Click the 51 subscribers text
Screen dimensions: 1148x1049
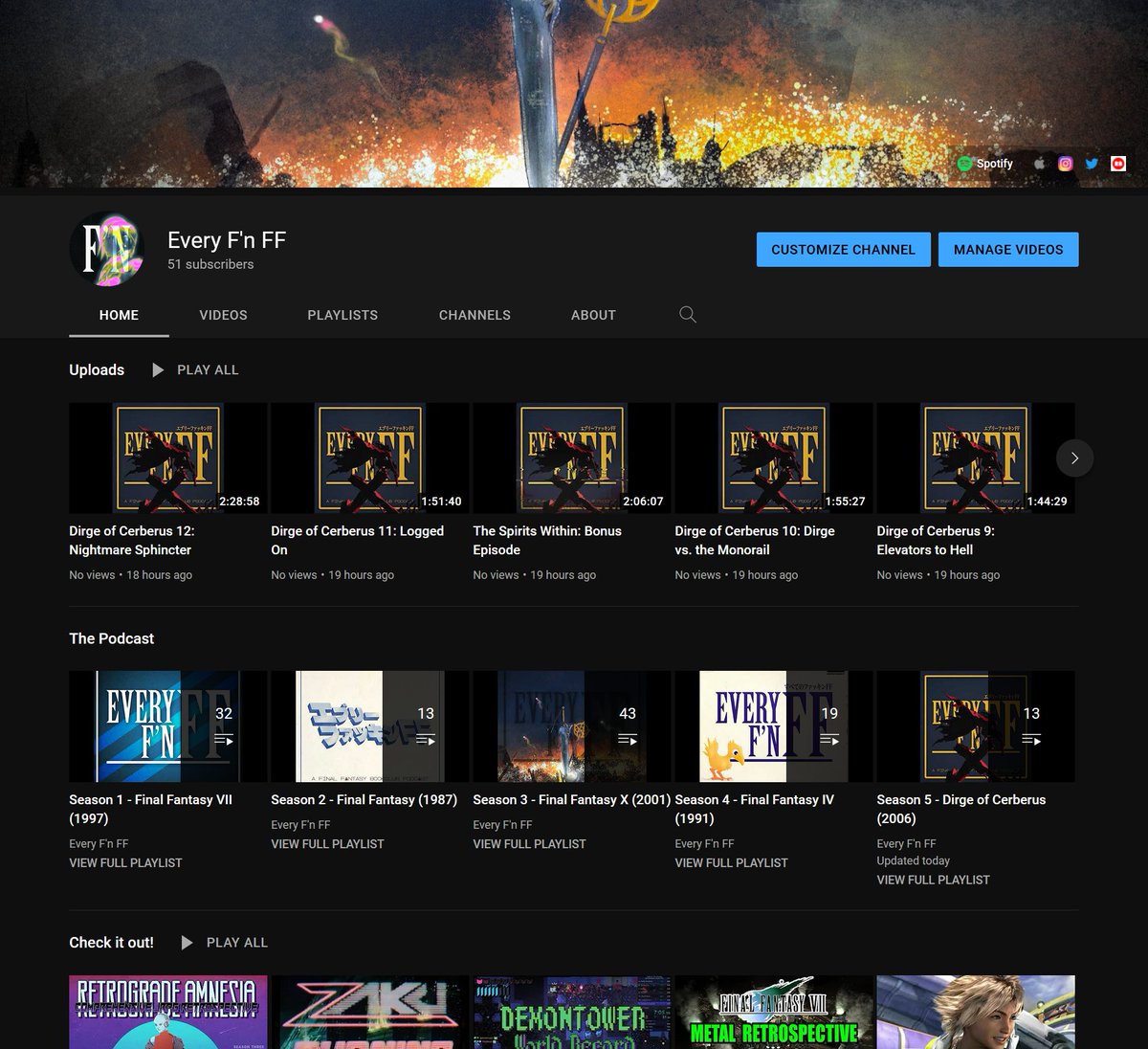click(x=210, y=264)
